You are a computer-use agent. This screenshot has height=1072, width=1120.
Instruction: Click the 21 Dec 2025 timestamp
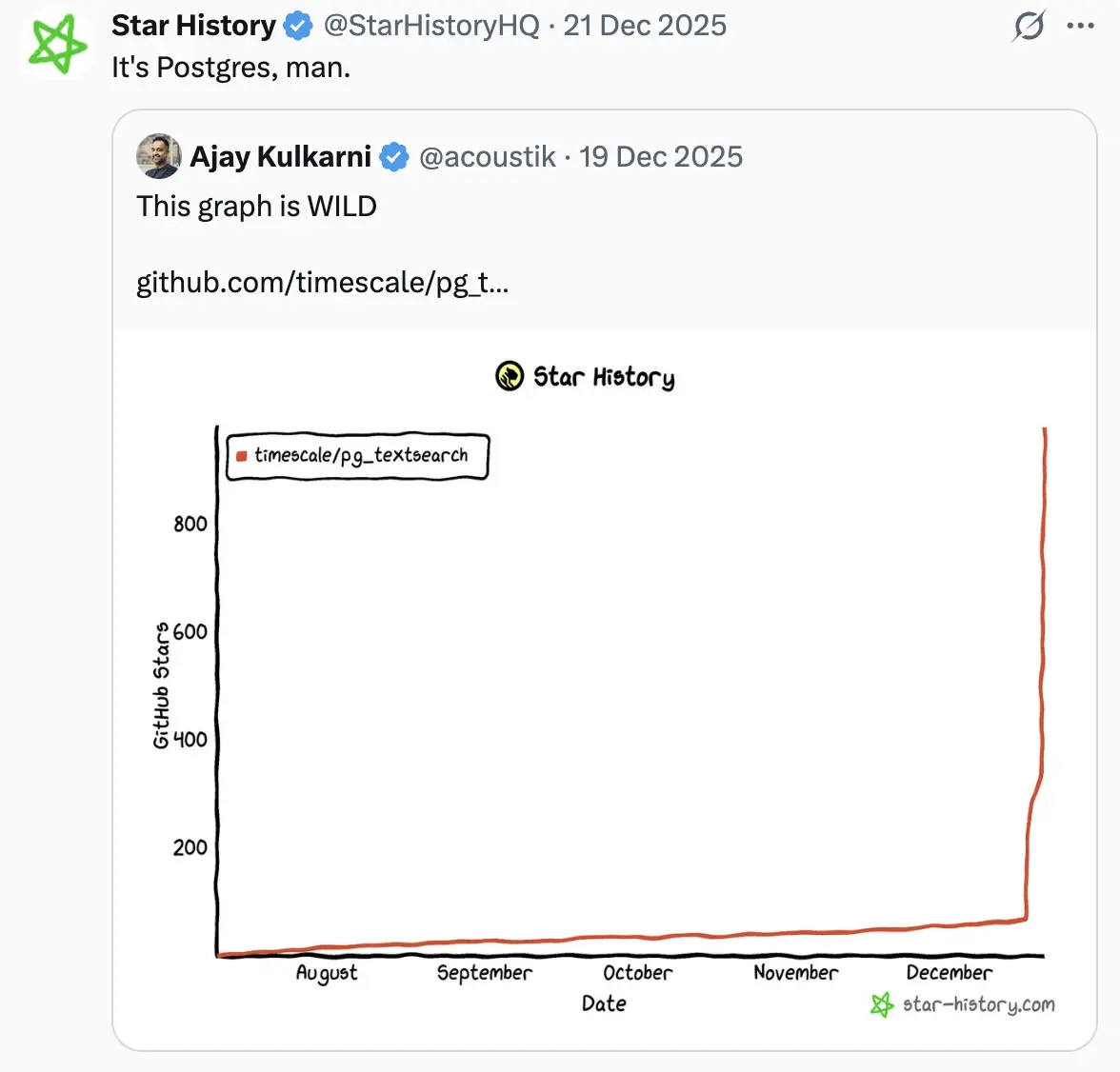tap(644, 26)
